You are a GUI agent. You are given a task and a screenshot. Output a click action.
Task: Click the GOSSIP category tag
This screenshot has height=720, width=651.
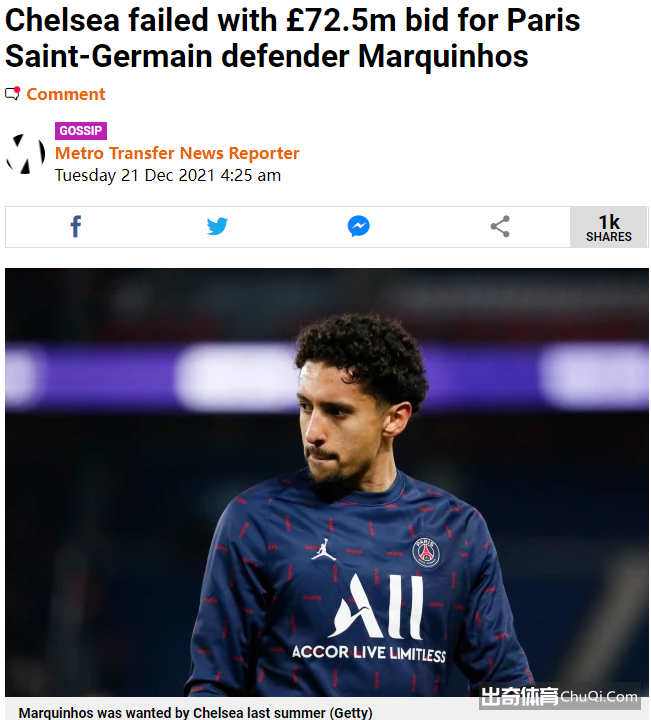(81, 131)
